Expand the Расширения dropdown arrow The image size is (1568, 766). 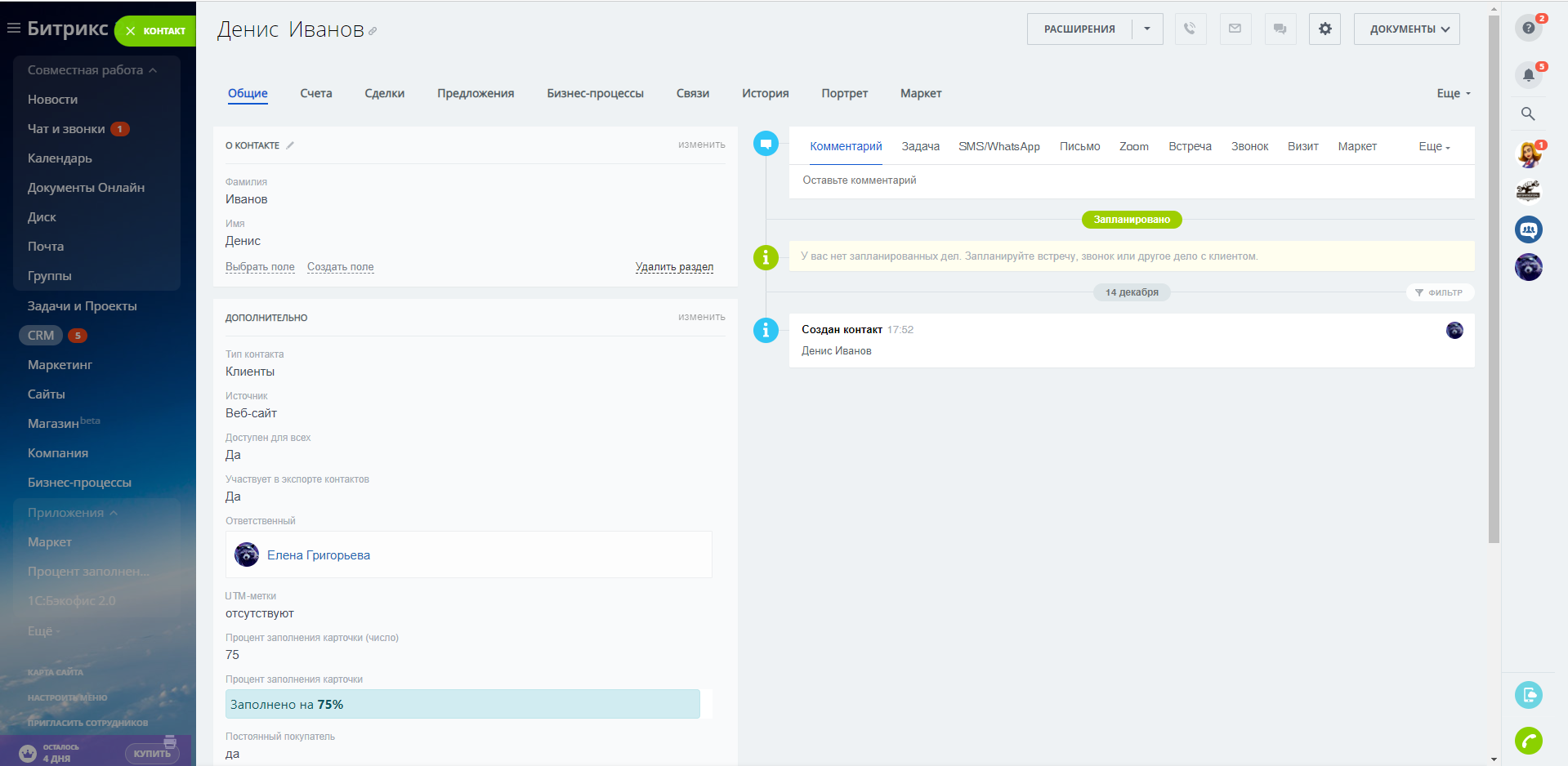(1147, 29)
